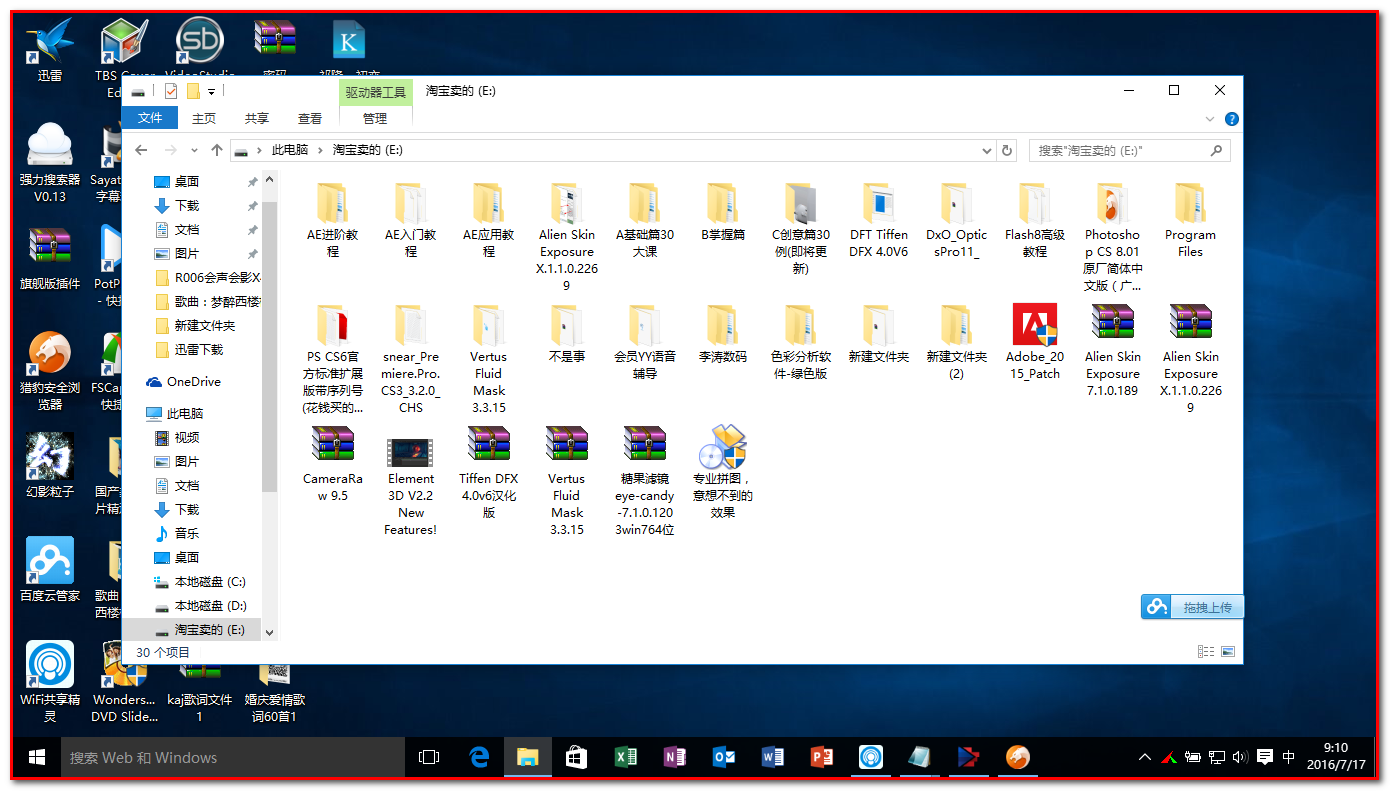Open the Customize Quick Access Toolbar arrow
The width and height of the screenshot is (1390, 791).
(x=211, y=92)
